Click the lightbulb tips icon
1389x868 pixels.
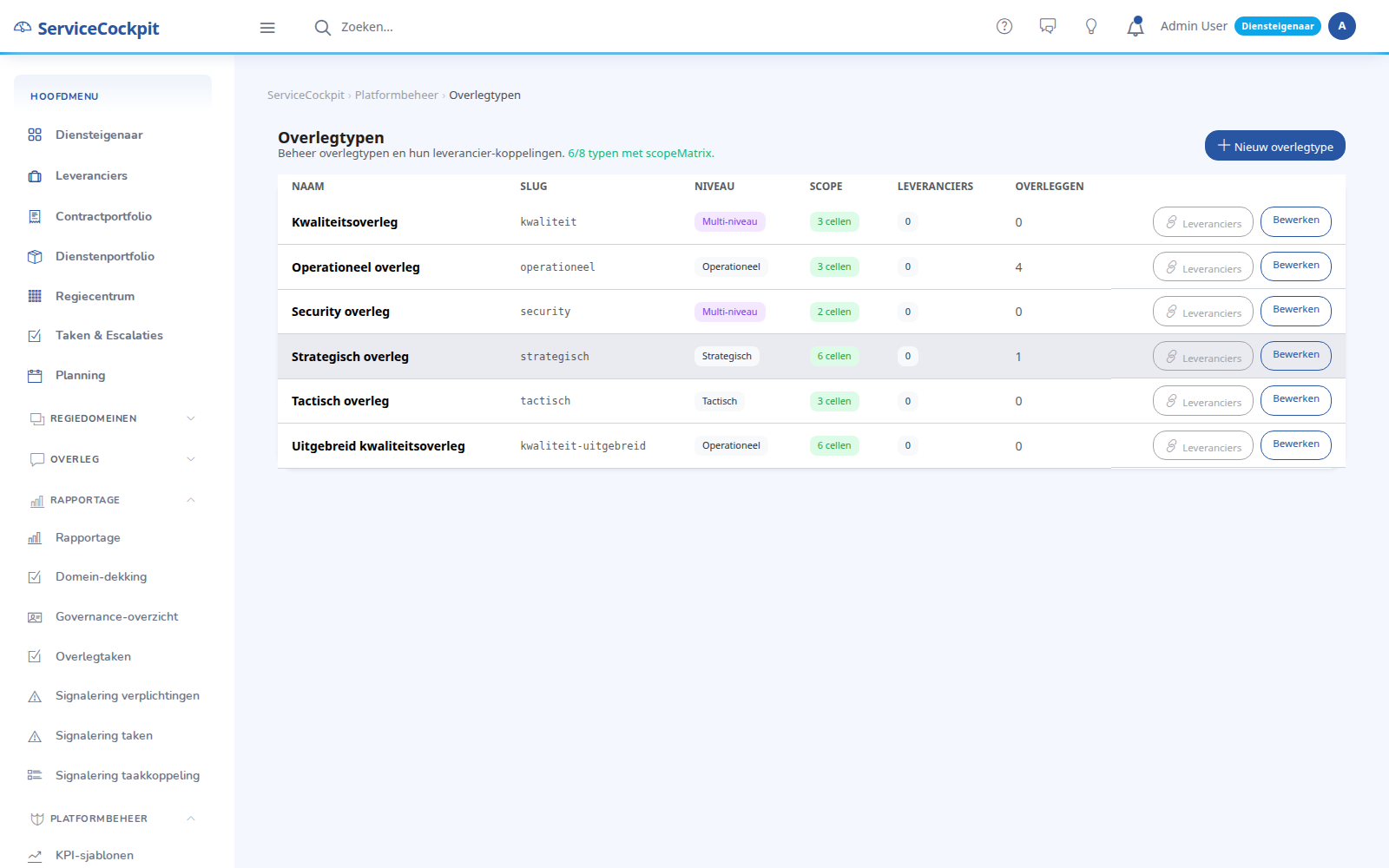click(x=1091, y=27)
